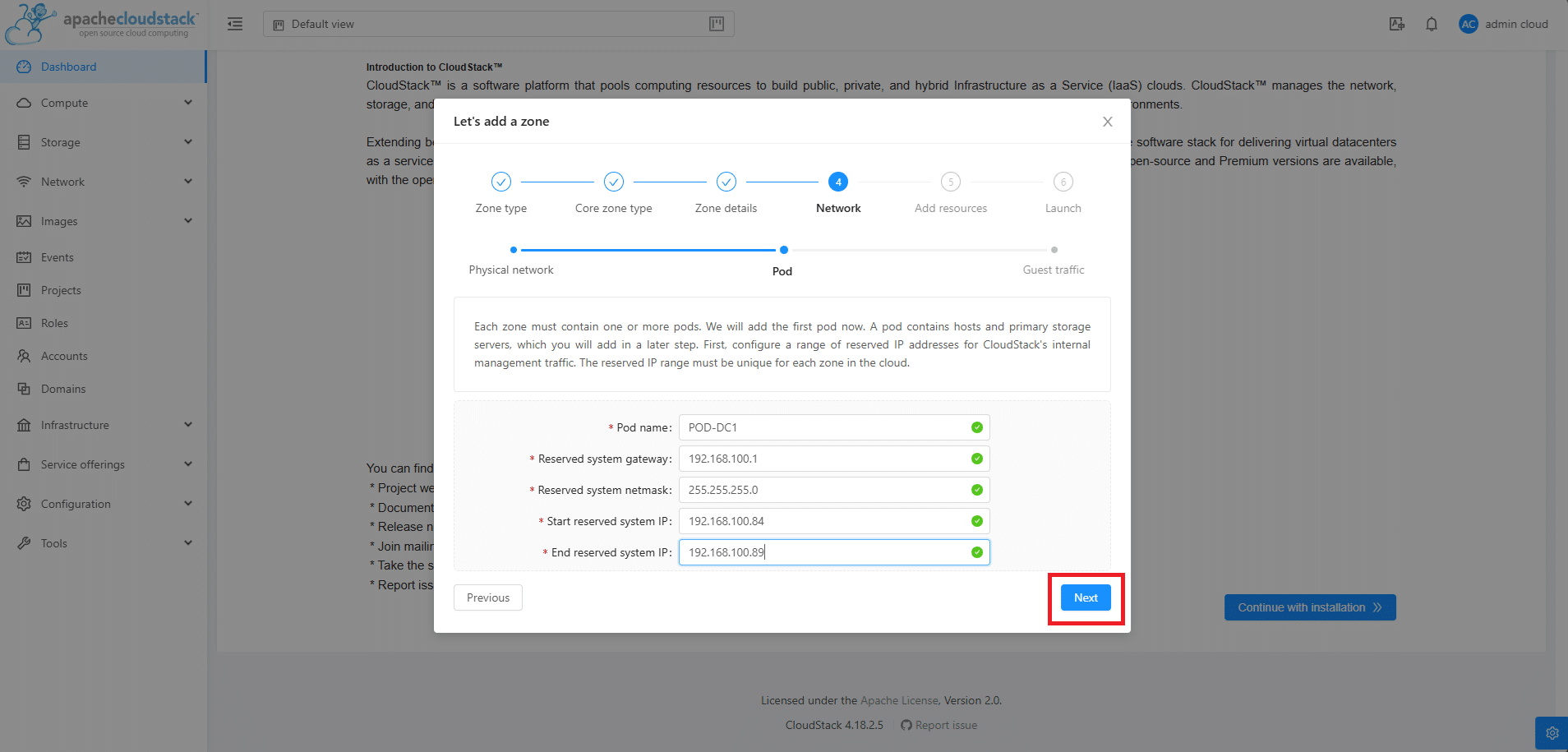Click the admin cloud username
Screen dimensions: 1568x752
[1516, 24]
